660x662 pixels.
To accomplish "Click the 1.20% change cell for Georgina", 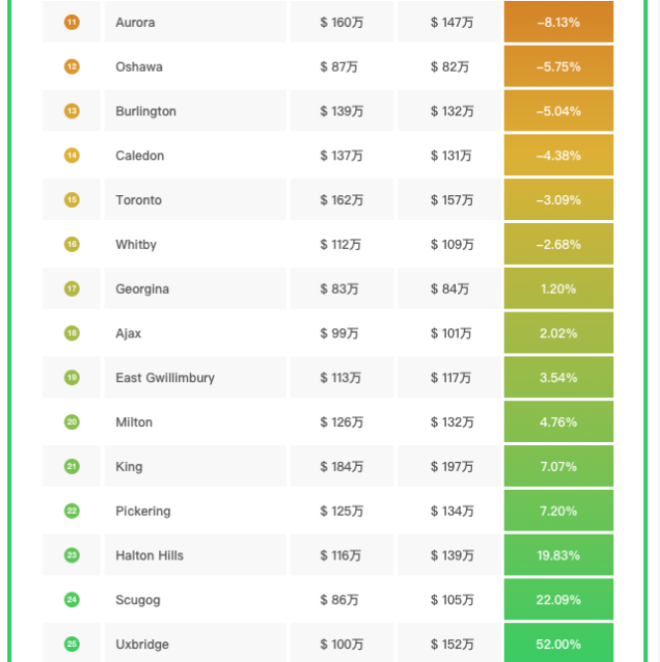I will point(558,289).
